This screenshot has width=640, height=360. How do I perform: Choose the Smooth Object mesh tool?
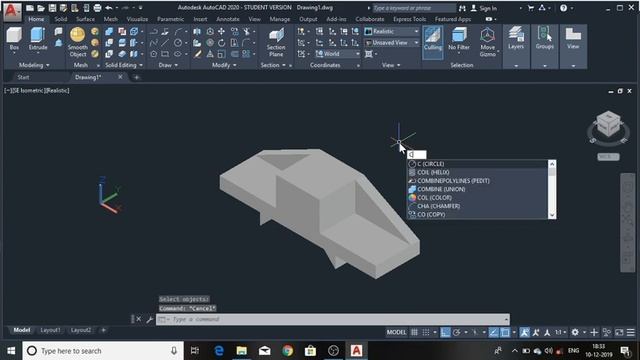[x=78, y=42]
